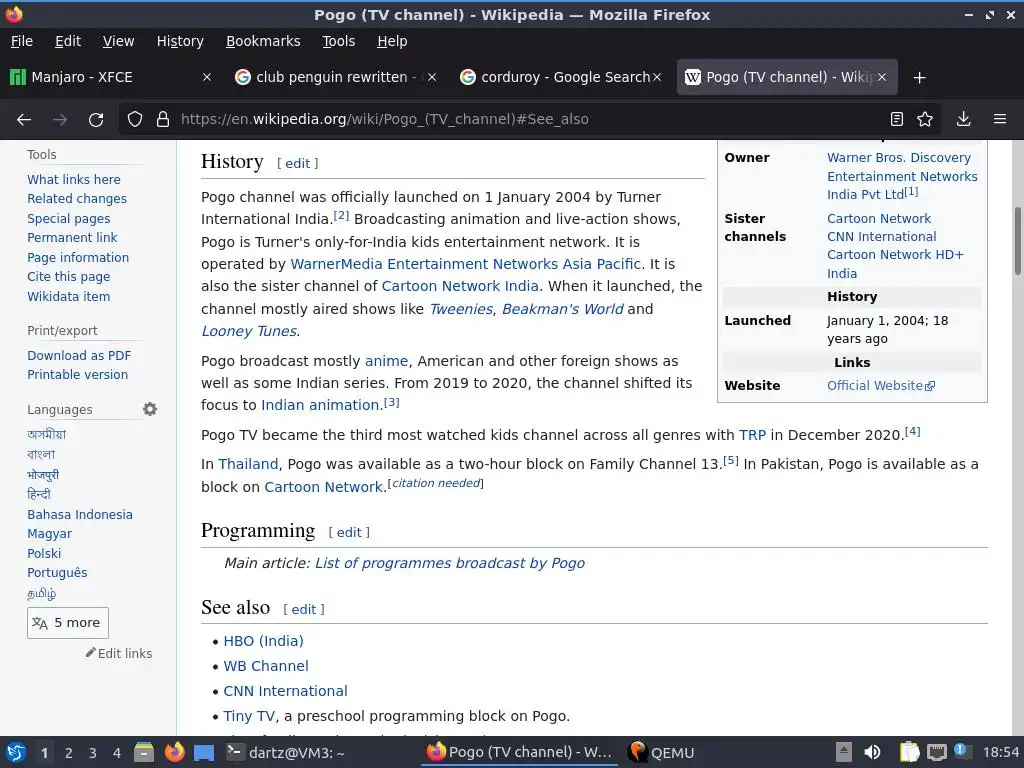Image resolution: width=1024 pixels, height=768 pixels.
Task: Open the Bookmarks menu
Action: pyautogui.click(x=263, y=41)
